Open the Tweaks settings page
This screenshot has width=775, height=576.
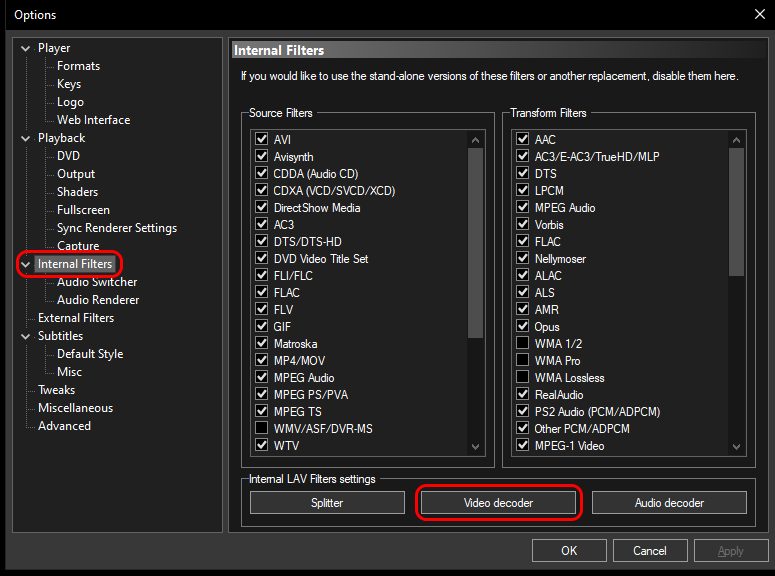[56, 390]
